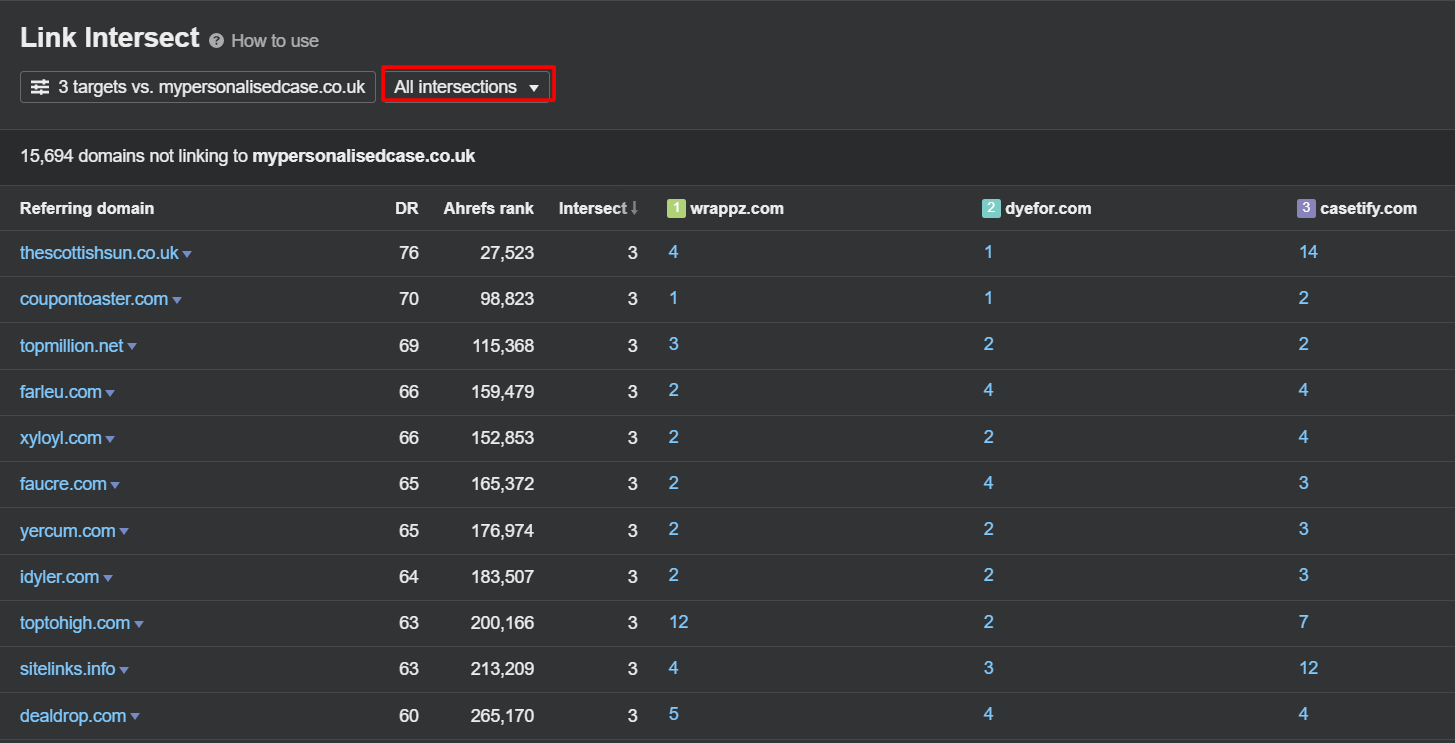Viewport: 1455px width, 743px height.
Task: Click DR value 76 for thescottishsun.co.uk
Action: (x=409, y=253)
